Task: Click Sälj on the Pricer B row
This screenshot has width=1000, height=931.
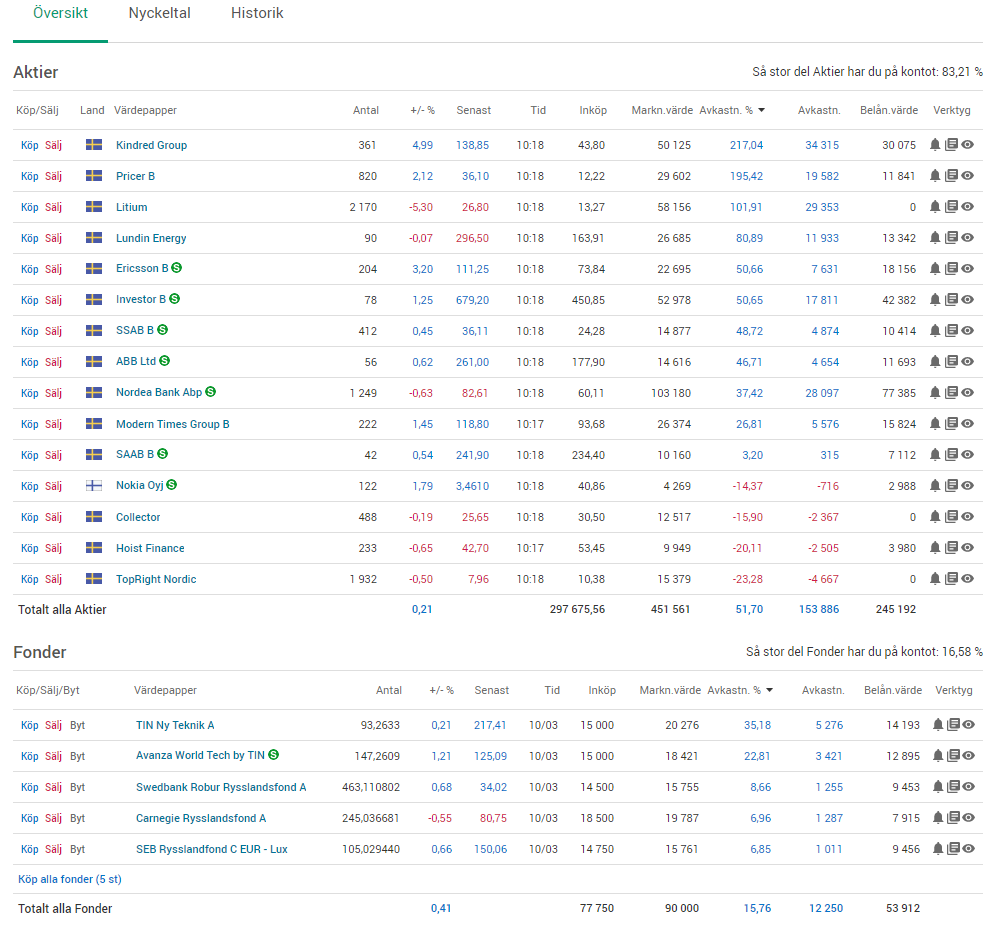Action: (x=54, y=176)
